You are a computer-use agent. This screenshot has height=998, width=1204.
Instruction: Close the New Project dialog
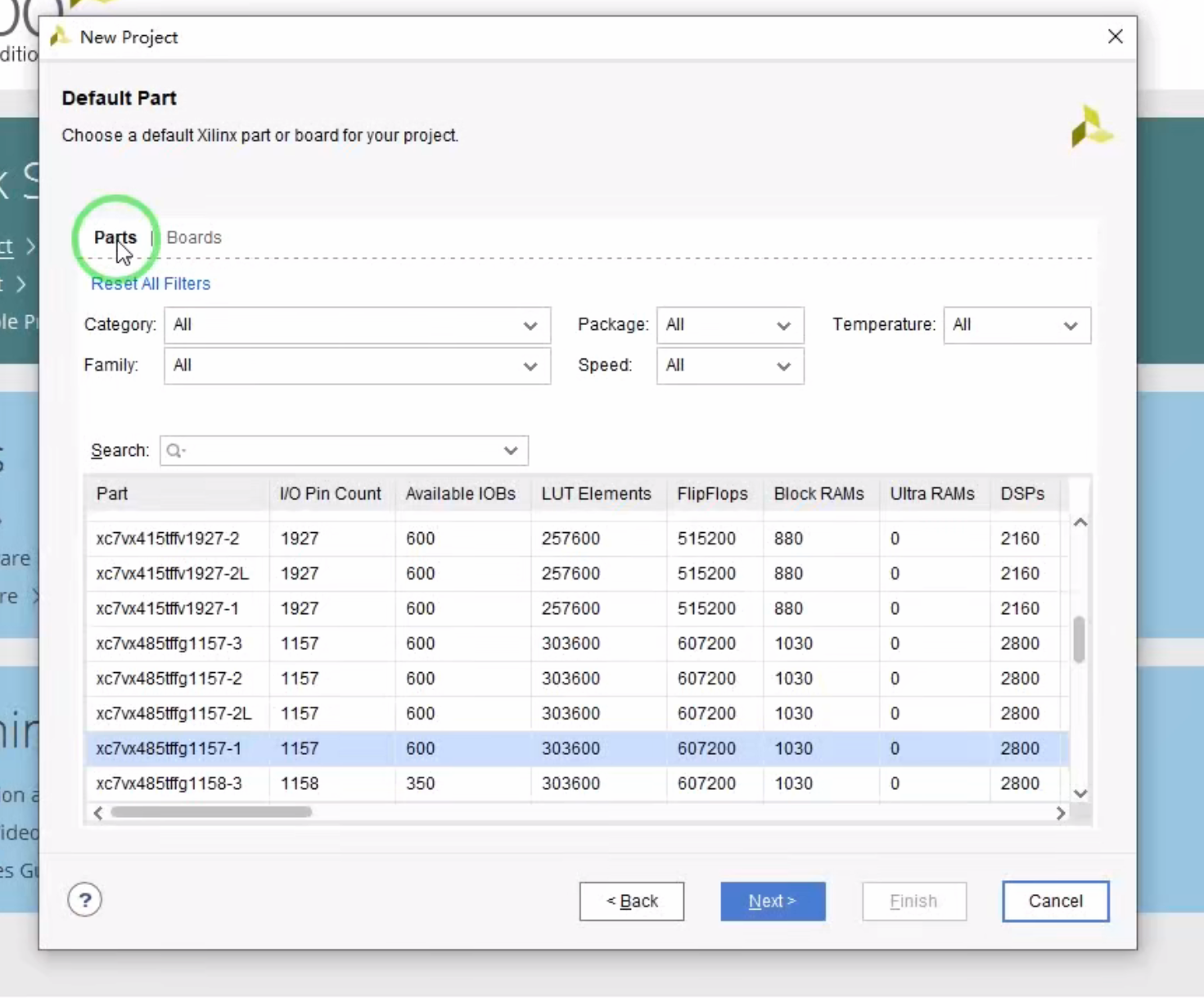1115,37
